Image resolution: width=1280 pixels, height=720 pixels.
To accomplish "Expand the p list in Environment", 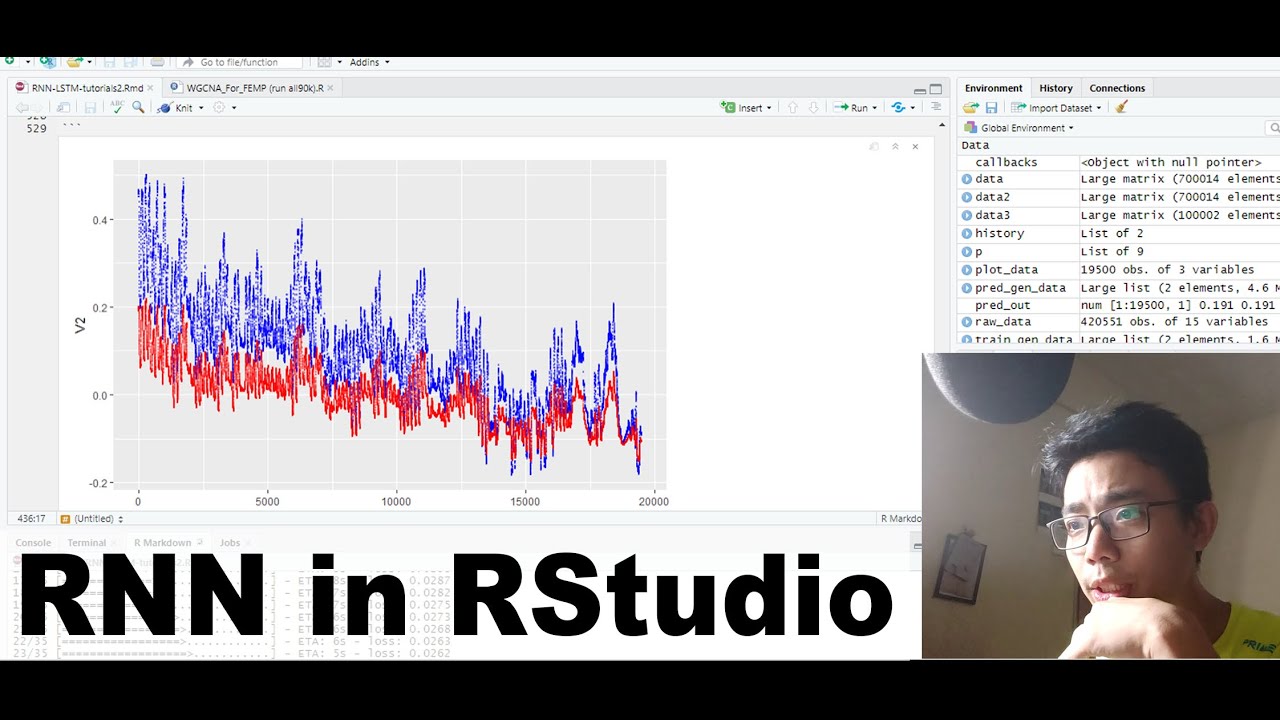I will pyautogui.click(x=967, y=251).
